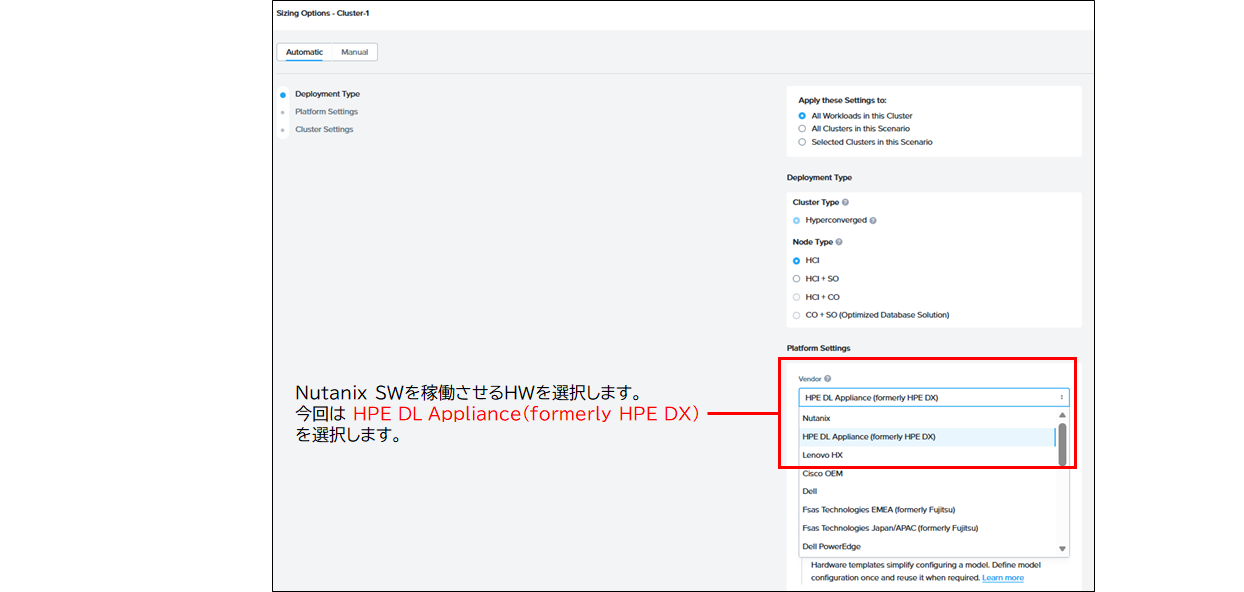Choose Selected Clusters in this Scenario option
Viewport: 1244px width, 592px height.
[x=802, y=142]
